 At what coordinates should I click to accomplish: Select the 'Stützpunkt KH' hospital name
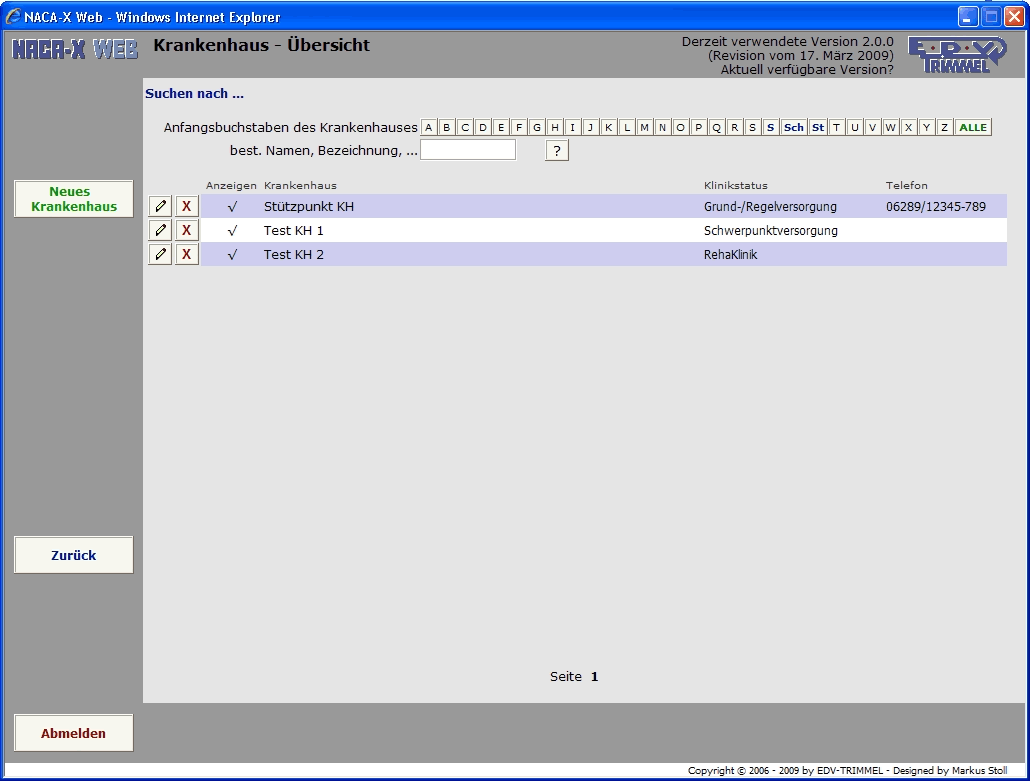pyautogui.click(x=309, y=207)
